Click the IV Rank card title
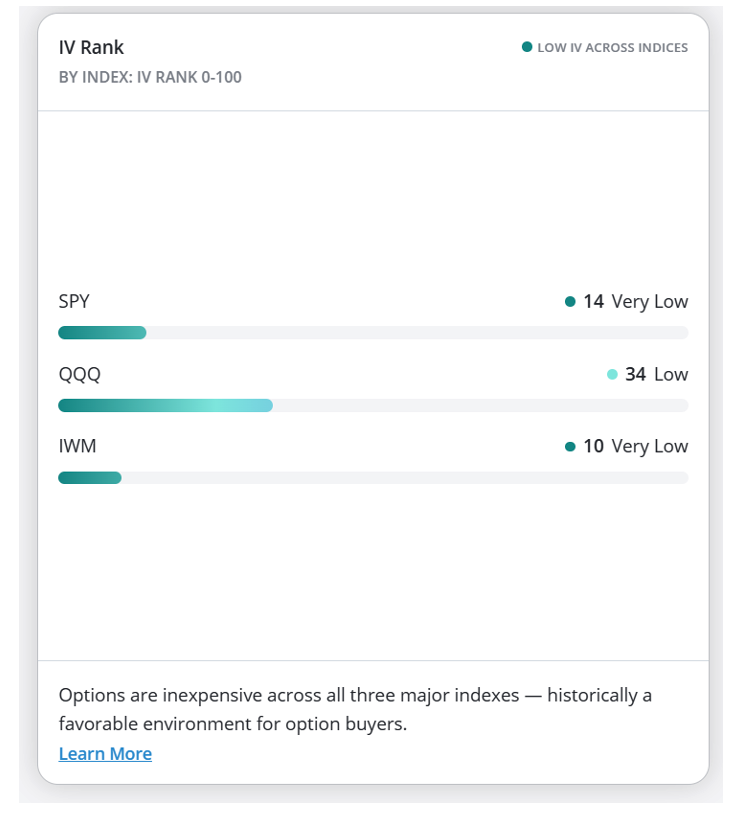The width and height of the screenshot is (746, 817). [91, 47]
